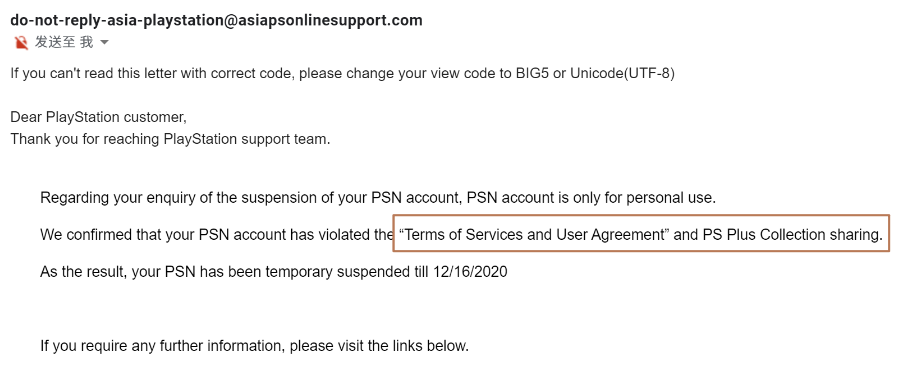
Task: Click the suspension date 12/16/2020
Action: coord(470,272)
